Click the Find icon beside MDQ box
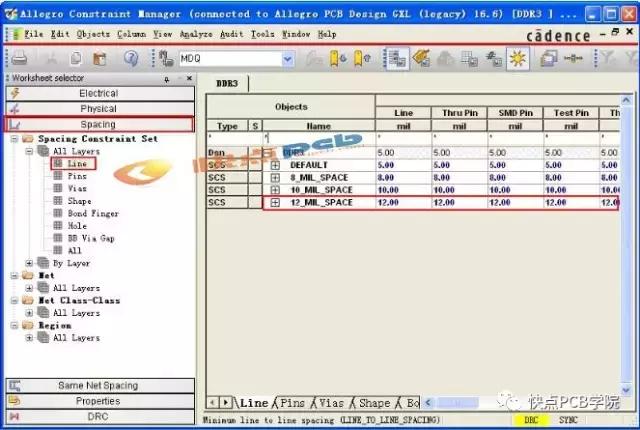Viewport: 640px width, 430px height. coord(166,58)
